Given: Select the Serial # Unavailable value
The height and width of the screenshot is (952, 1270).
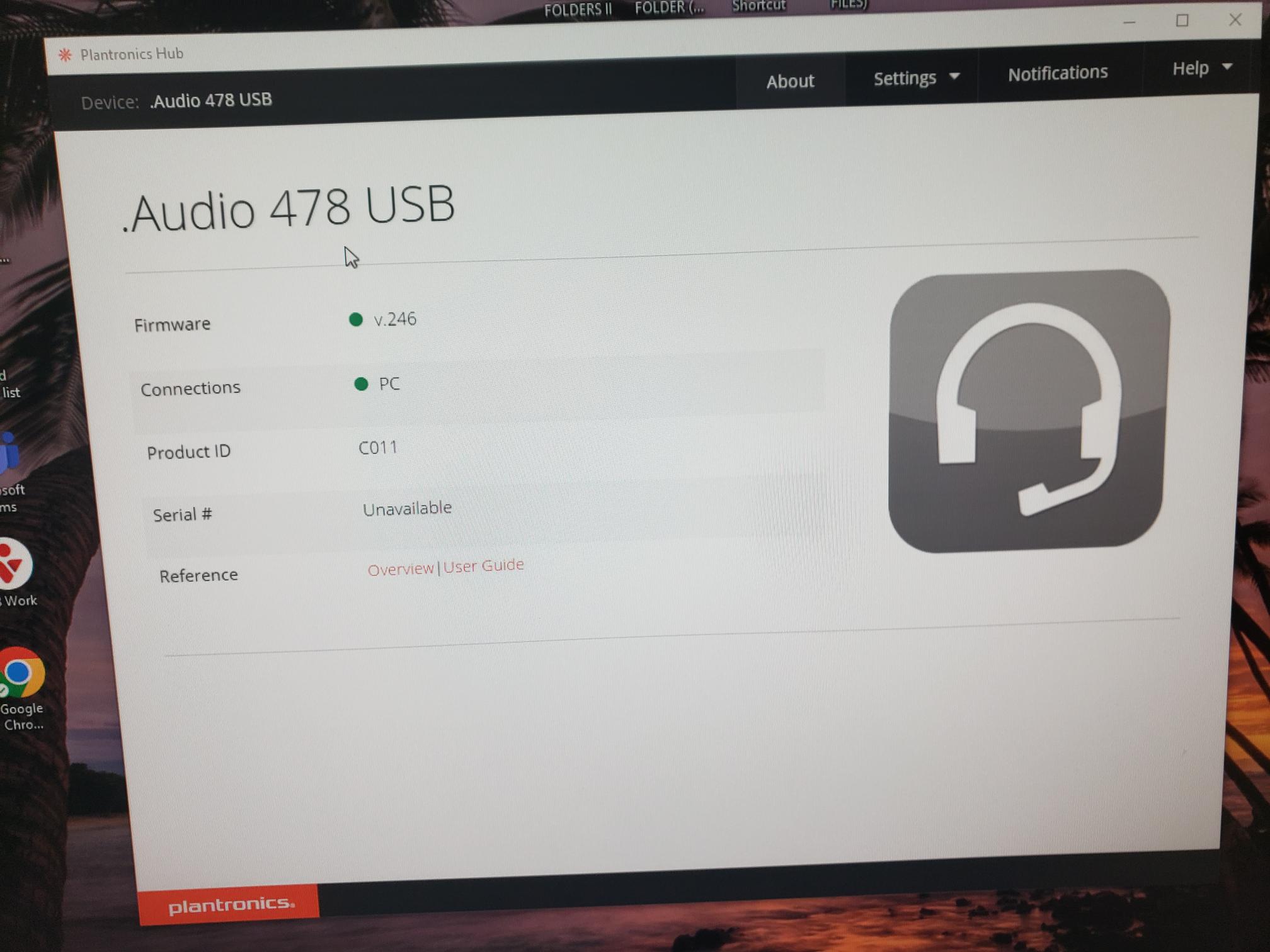Looking at the screenshot, I should click(407, 509).
